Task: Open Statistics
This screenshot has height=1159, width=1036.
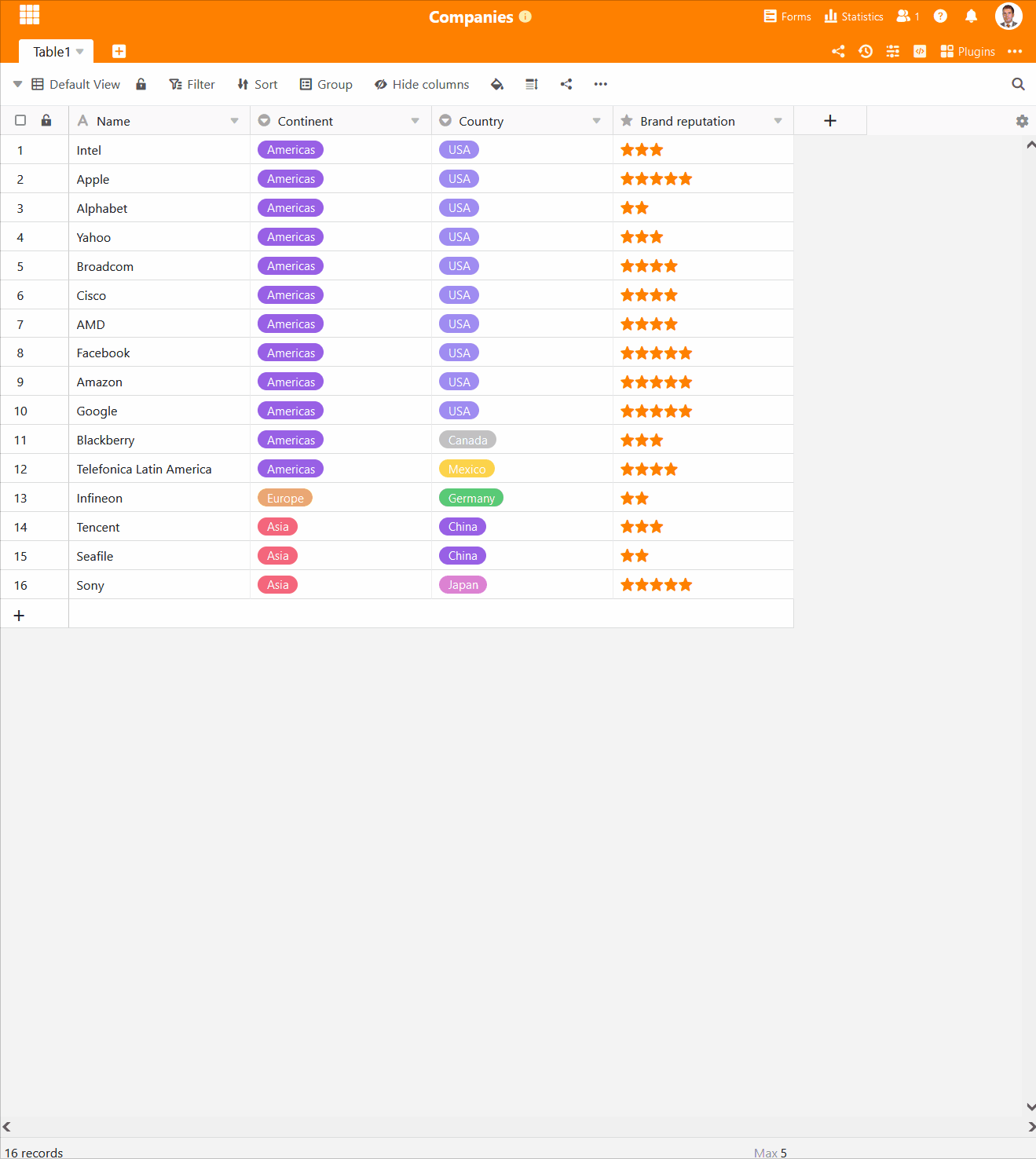Action: point(854,16)
